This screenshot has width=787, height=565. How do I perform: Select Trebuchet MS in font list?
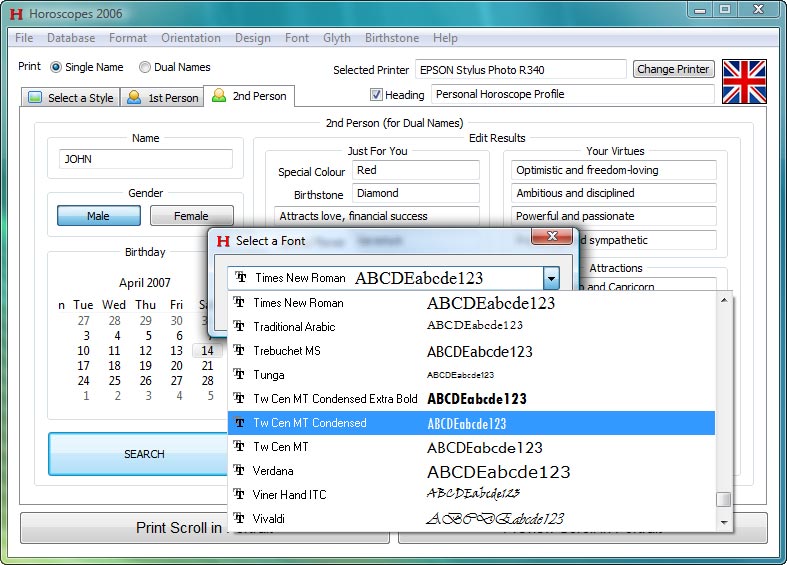click(471, 351)
